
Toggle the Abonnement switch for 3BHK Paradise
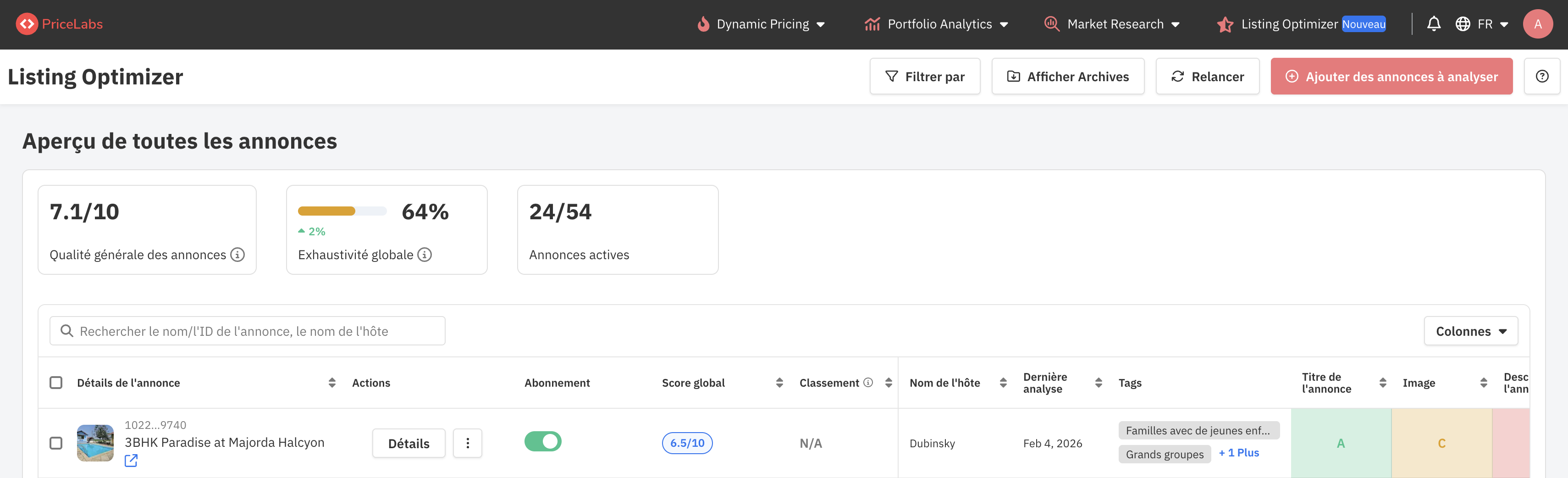(x=542, y=441)
